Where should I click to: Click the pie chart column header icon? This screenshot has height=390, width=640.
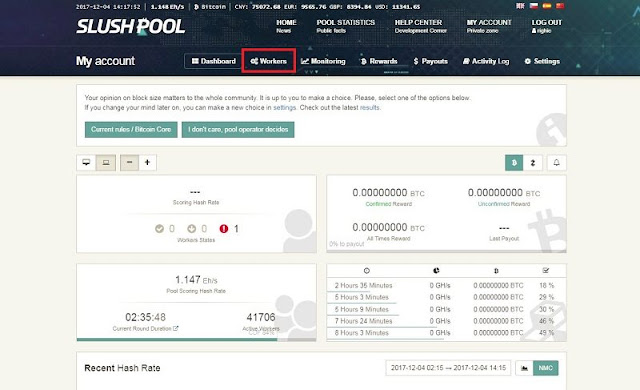(436, 270)
